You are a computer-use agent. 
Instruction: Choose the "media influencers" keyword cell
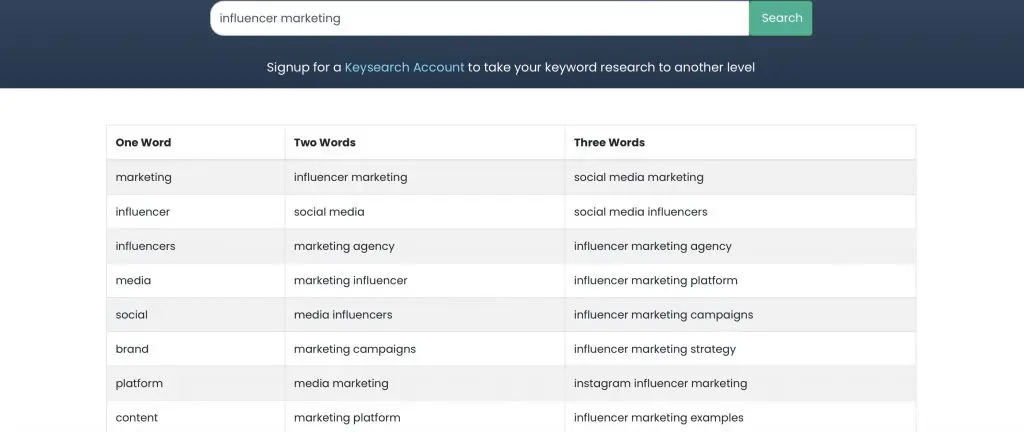tap(343, 315)
